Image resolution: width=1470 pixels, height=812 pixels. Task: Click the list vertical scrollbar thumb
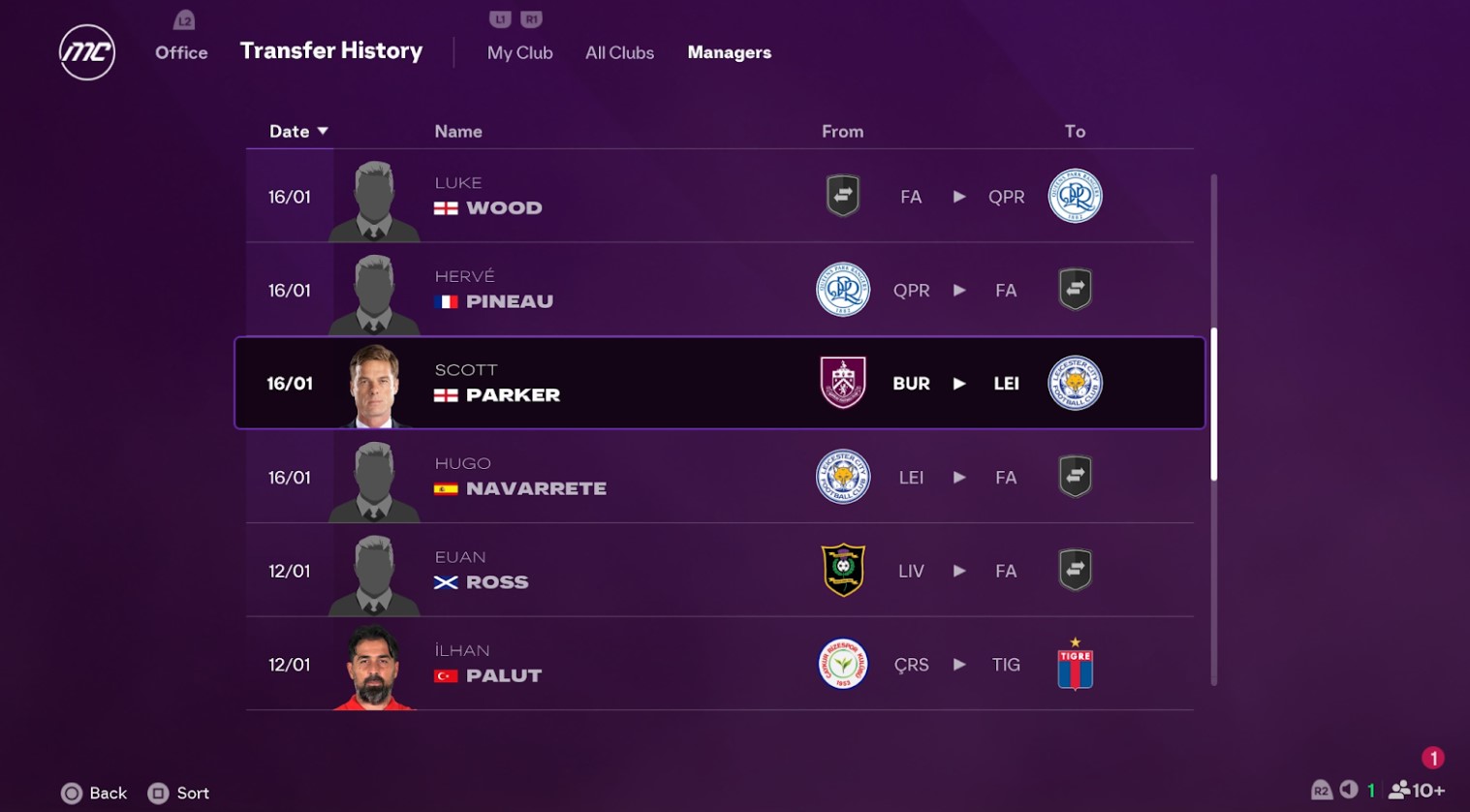tap(1213, 403)
